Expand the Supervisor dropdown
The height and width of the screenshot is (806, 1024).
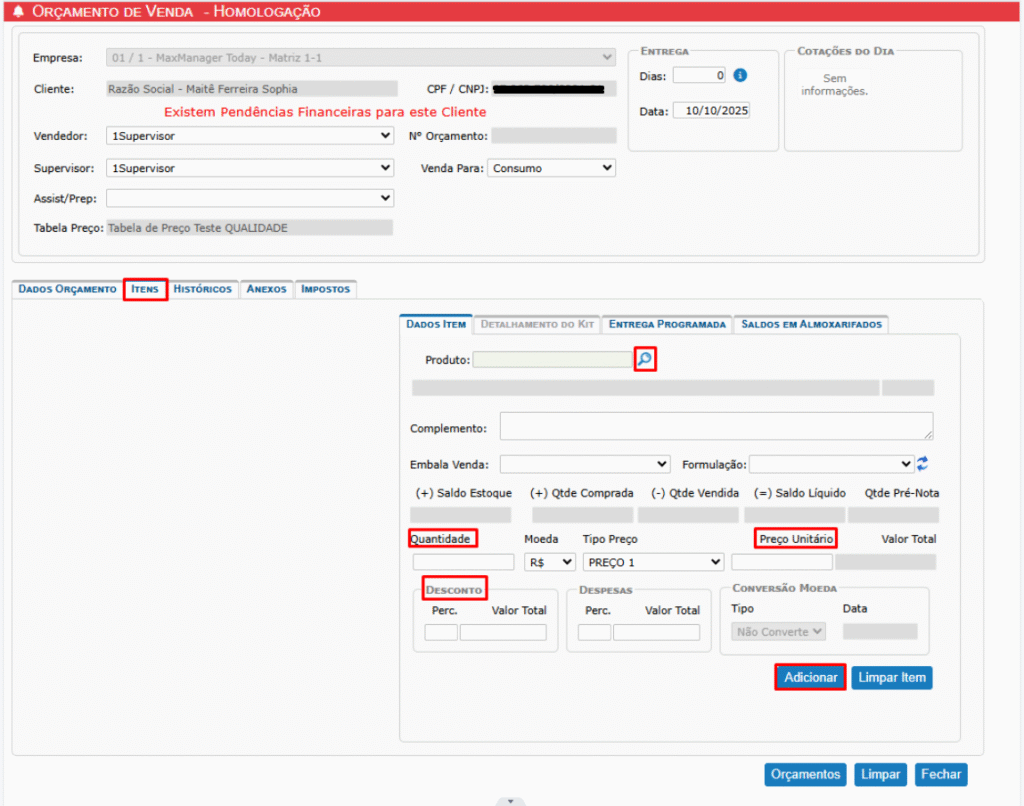pyautogui.click(x=249, y=168)
